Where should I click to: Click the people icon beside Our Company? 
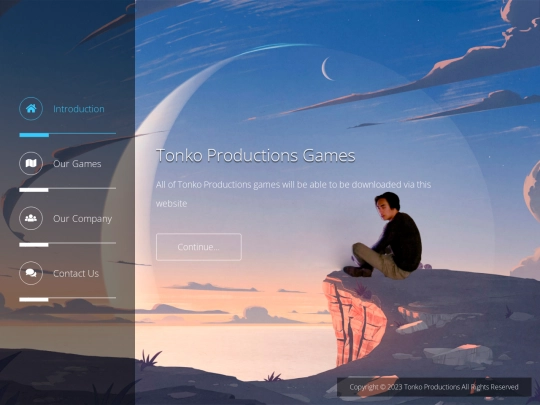click(31, 218)
